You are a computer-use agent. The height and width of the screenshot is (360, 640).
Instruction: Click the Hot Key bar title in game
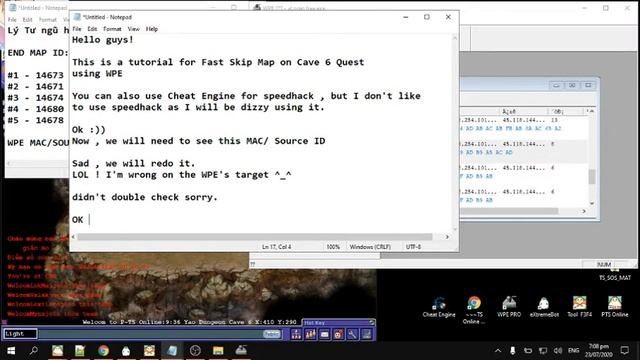click(x=315, y=323)
